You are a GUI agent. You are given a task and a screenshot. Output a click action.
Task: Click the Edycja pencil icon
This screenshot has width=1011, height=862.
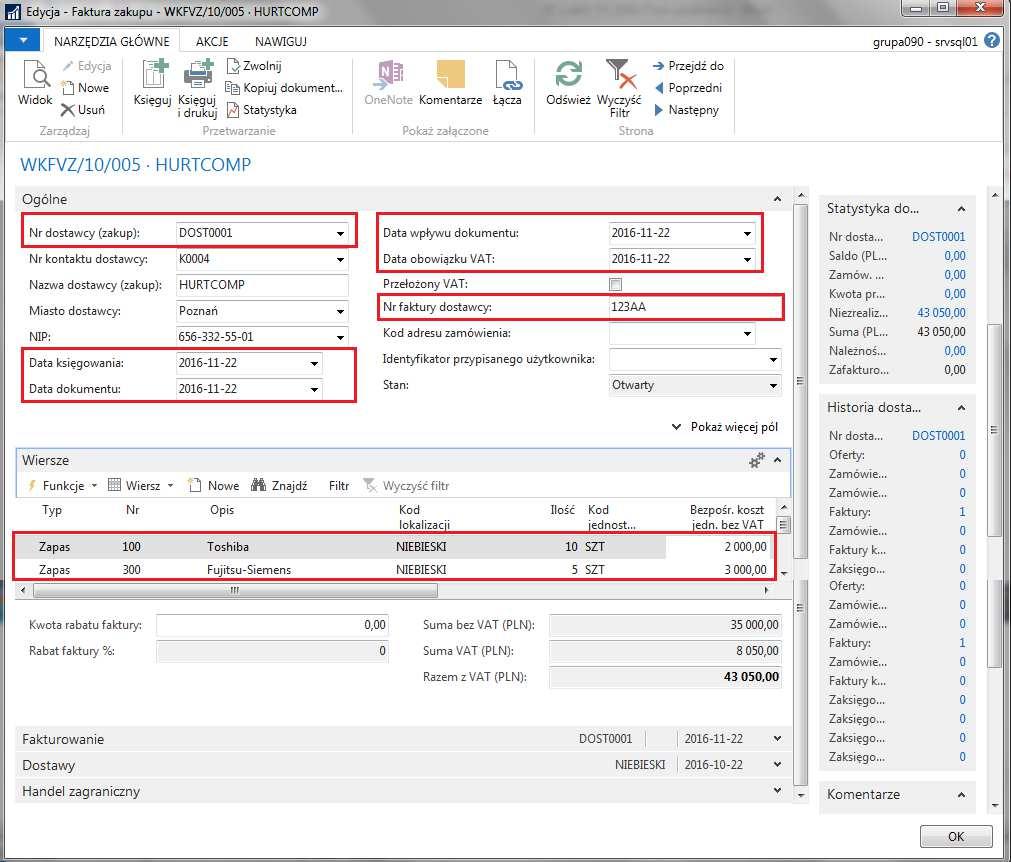pyautogui.click(x=67, y=66)
